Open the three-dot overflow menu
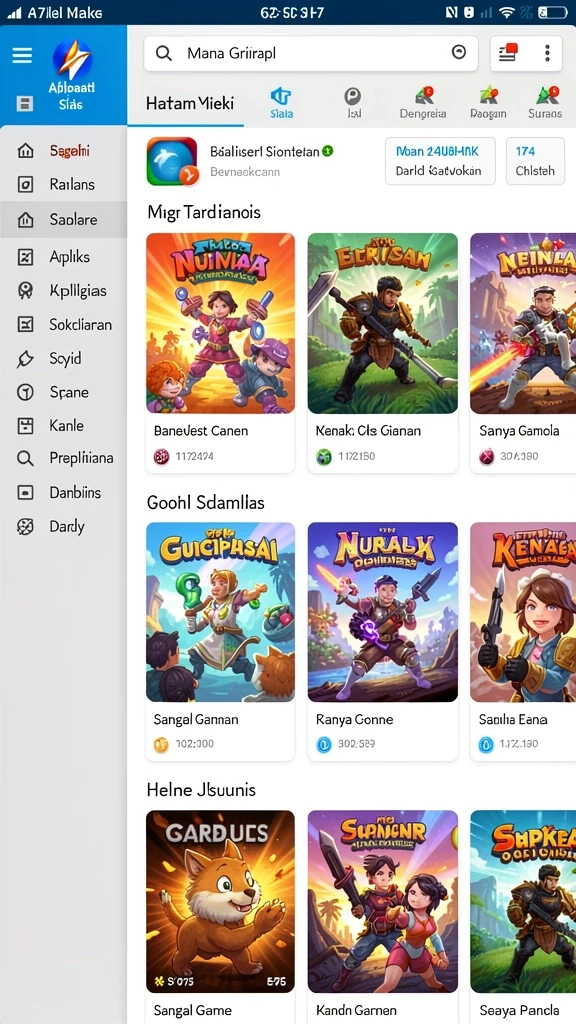576x1024 pixels. pos(547,53)
